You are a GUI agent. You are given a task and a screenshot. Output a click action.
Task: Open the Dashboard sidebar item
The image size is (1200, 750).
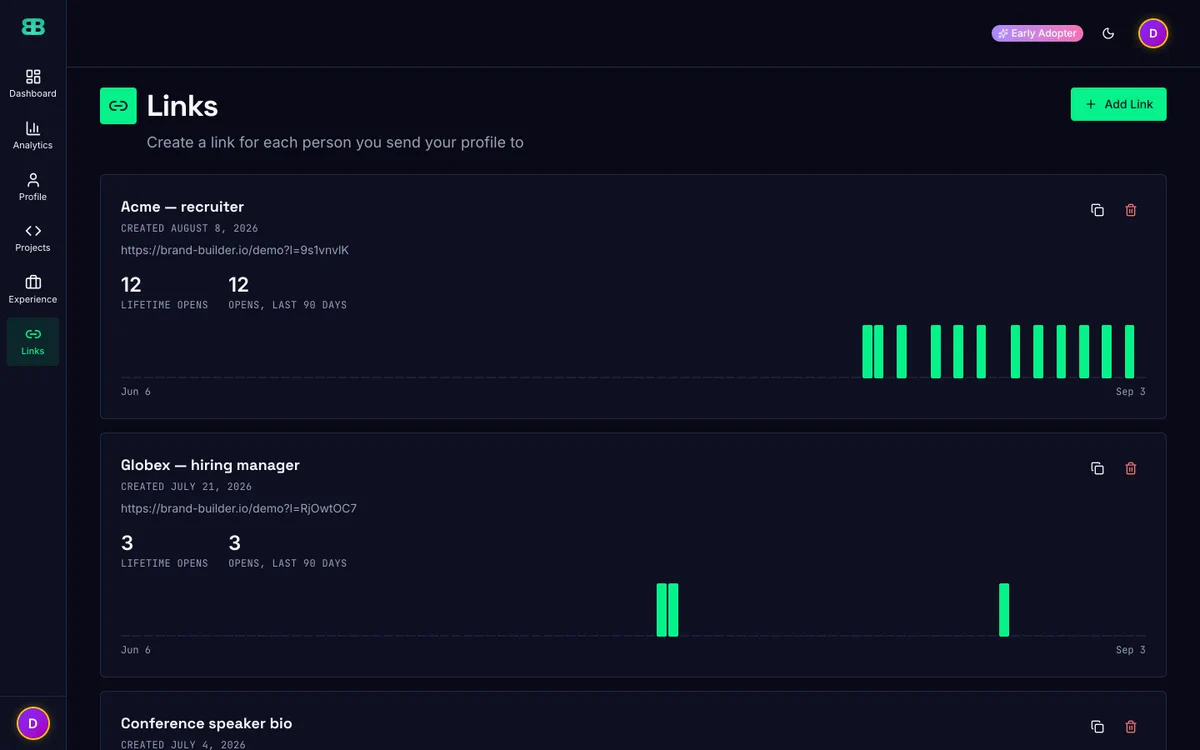(33, 84)
